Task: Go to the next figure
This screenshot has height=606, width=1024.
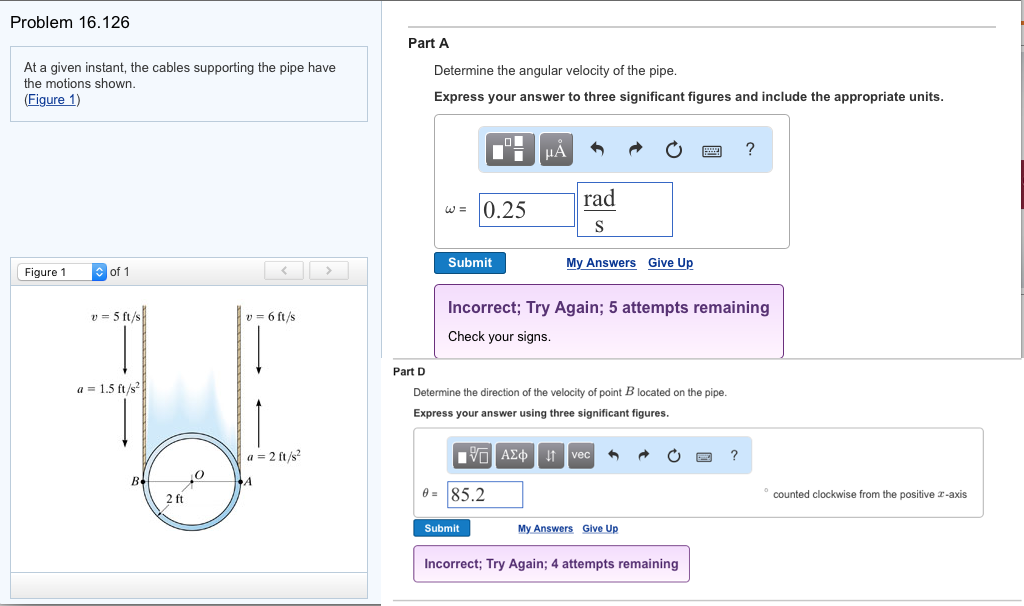Action: click(327, 271)
